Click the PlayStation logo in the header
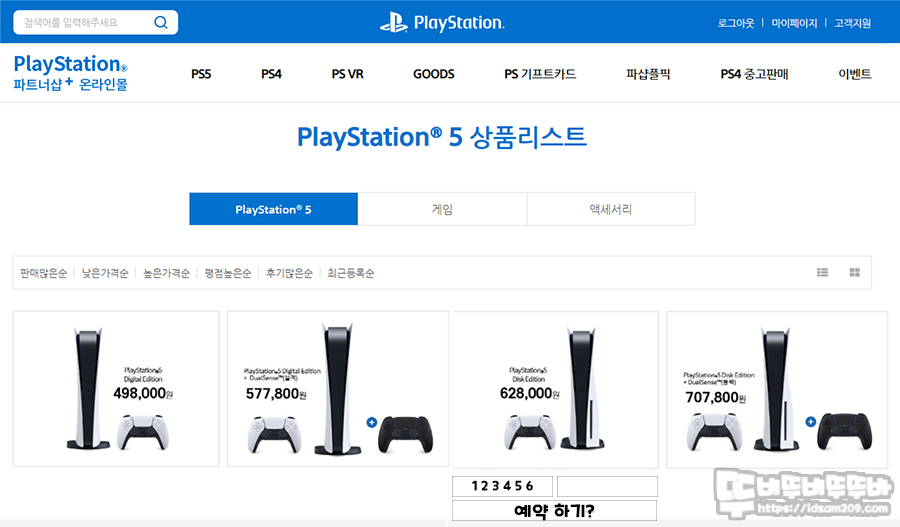This screenshot has width=900, height=527. 442,23
